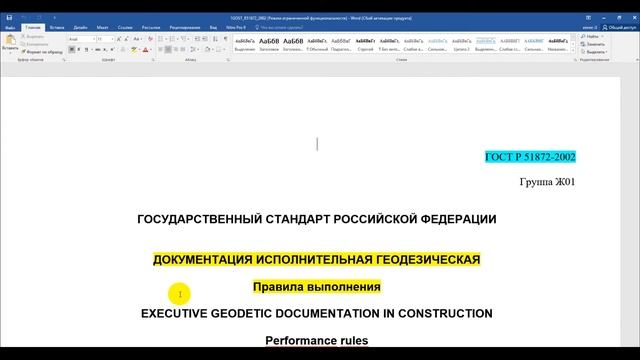Apply the first Заголовок heading style from the gallery
Image resolution: width=640 pixels, height=360 pixels.
(x=269, y=44)
